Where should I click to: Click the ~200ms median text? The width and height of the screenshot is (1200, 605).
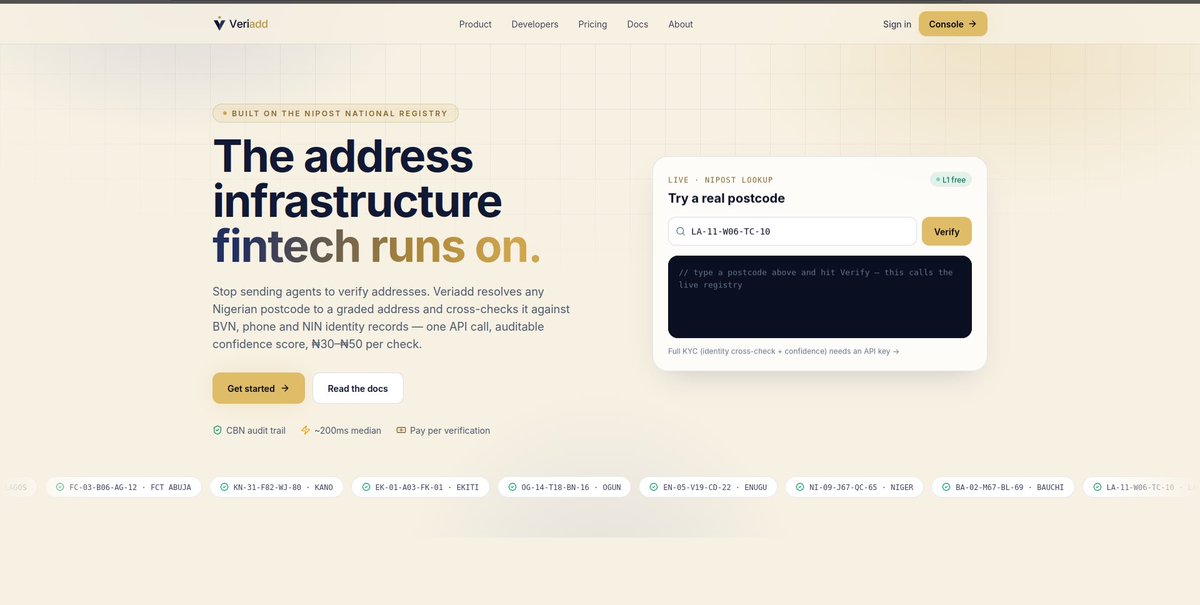click(348, 430)
